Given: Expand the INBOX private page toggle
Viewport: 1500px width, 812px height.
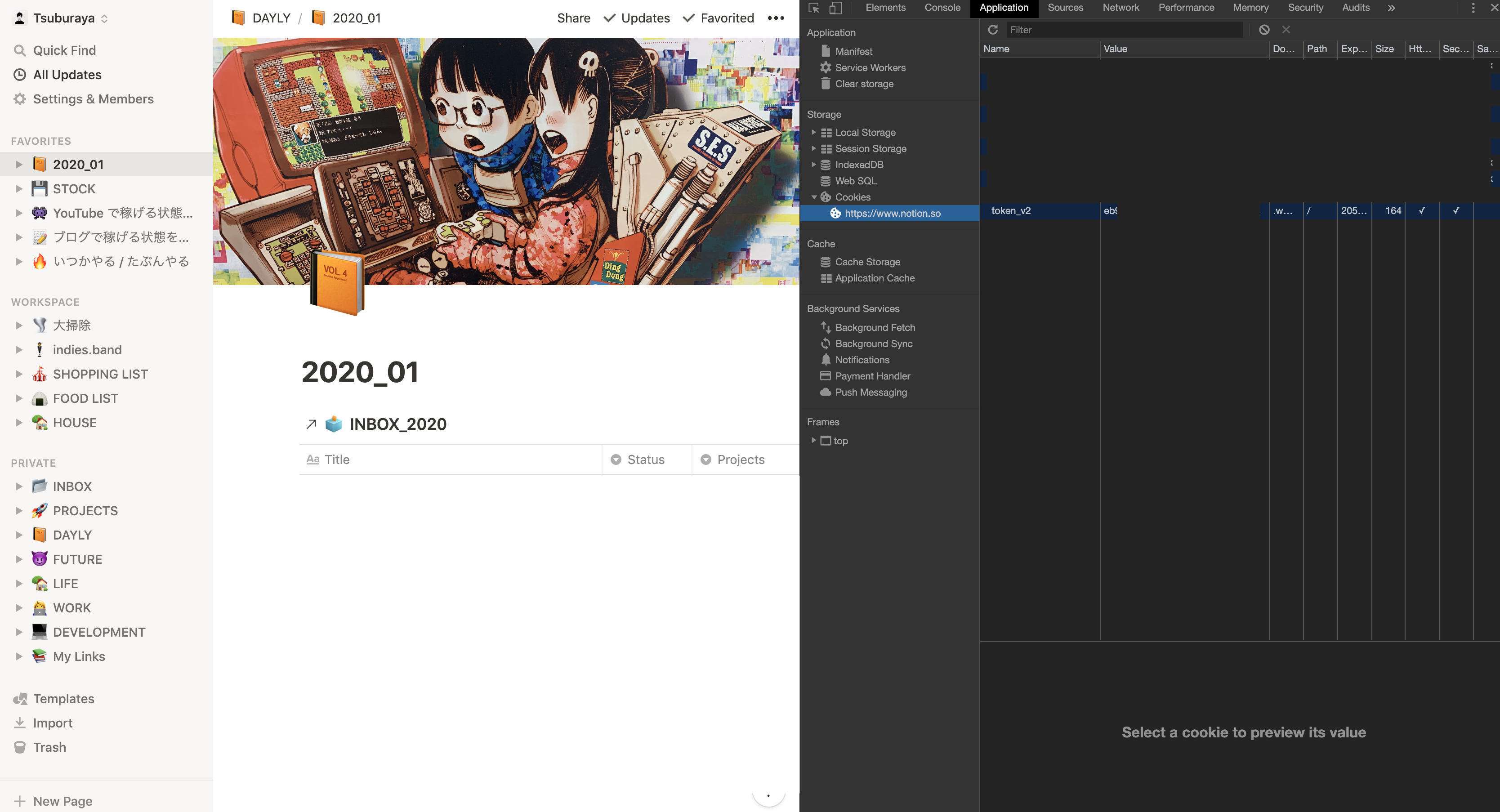Looking at the screenshot, I should tap(19, 486).
